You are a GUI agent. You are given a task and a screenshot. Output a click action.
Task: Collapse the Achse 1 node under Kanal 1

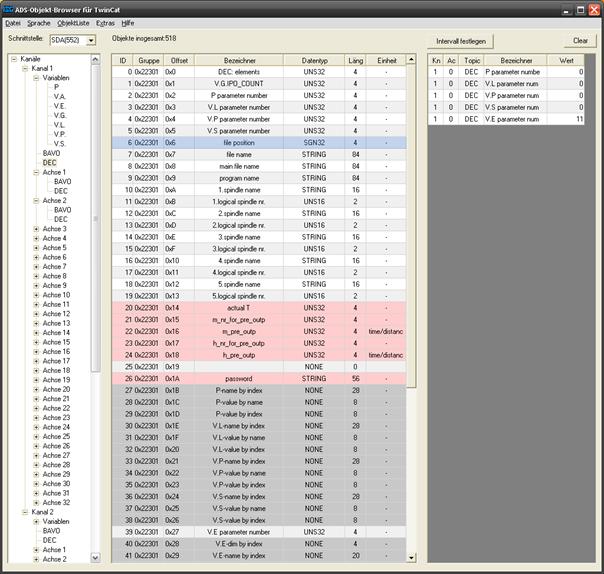36,172
